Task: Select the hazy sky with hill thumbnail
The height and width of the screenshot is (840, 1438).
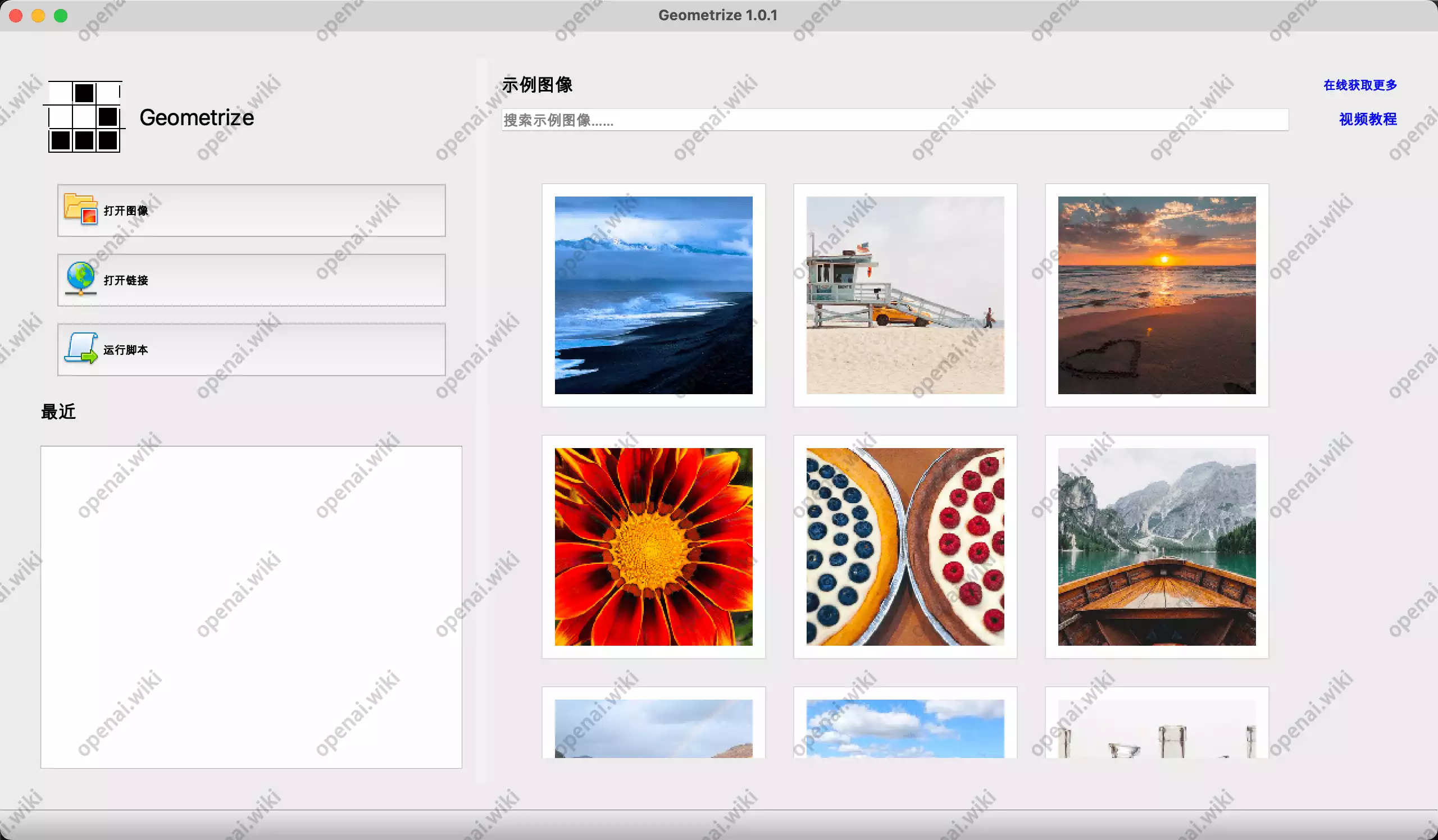Action: [653, 723]
